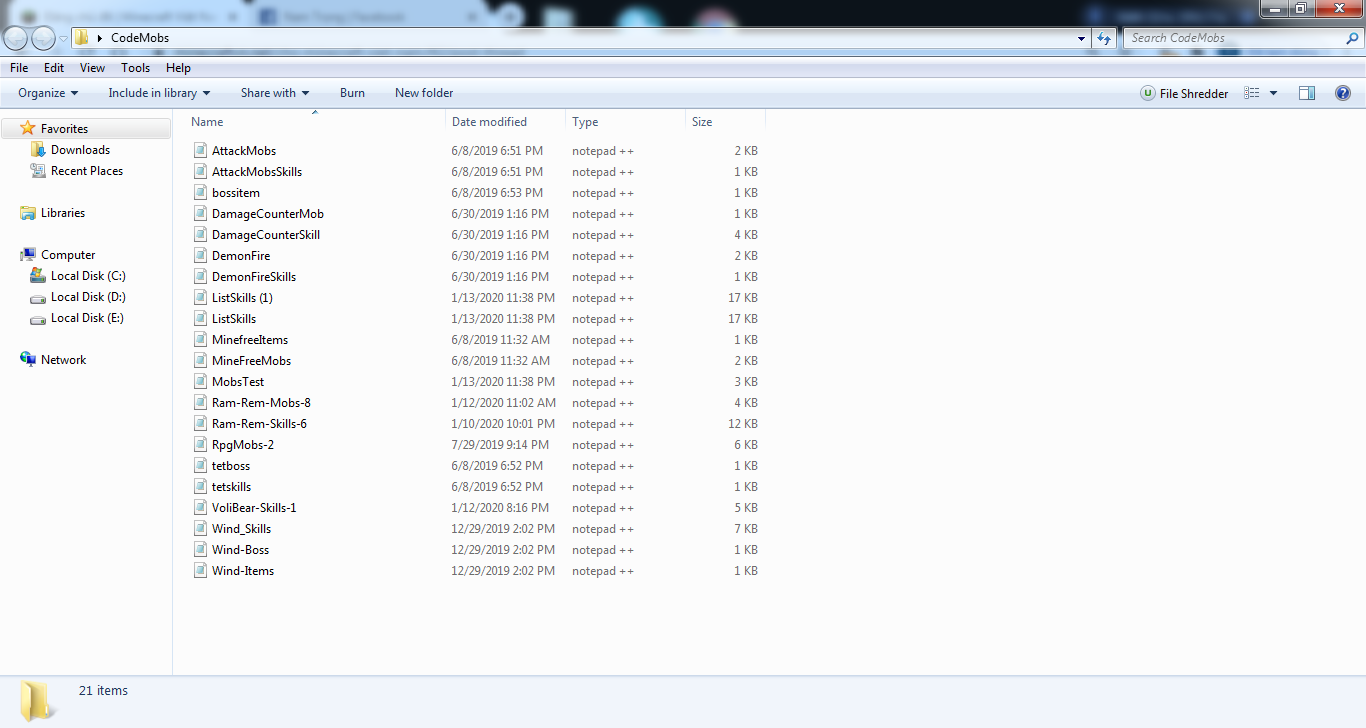Click the ListSkills (1) file icon
Viewport: 1366px width, 728px height.
click(x=200, y=298)
